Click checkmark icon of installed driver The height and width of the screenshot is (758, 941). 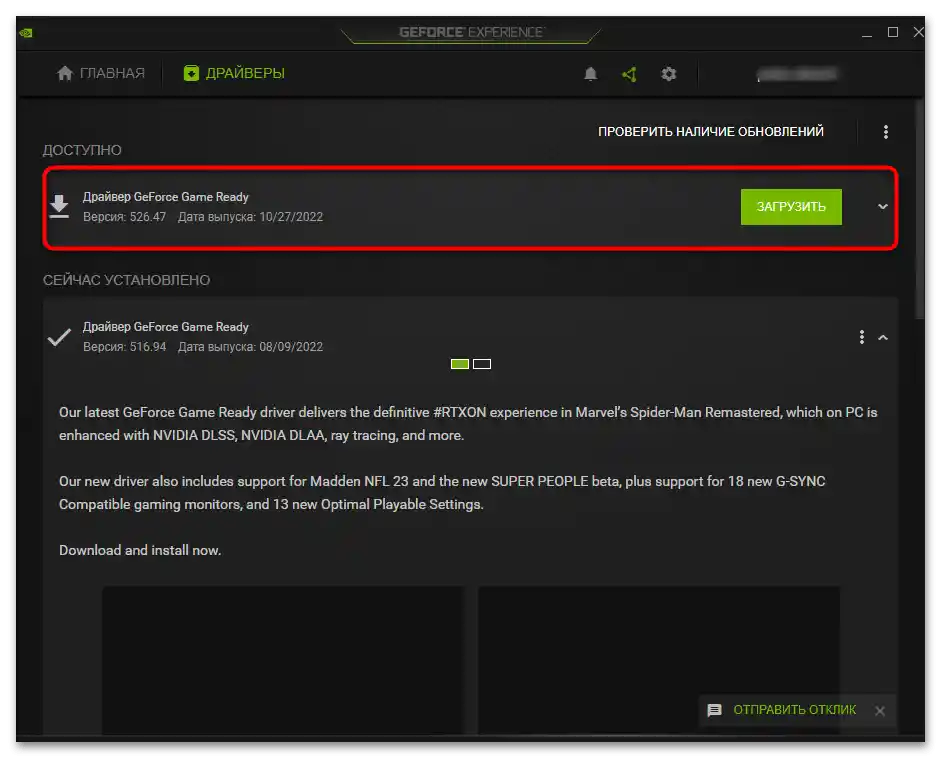click(x=59, y=337)
